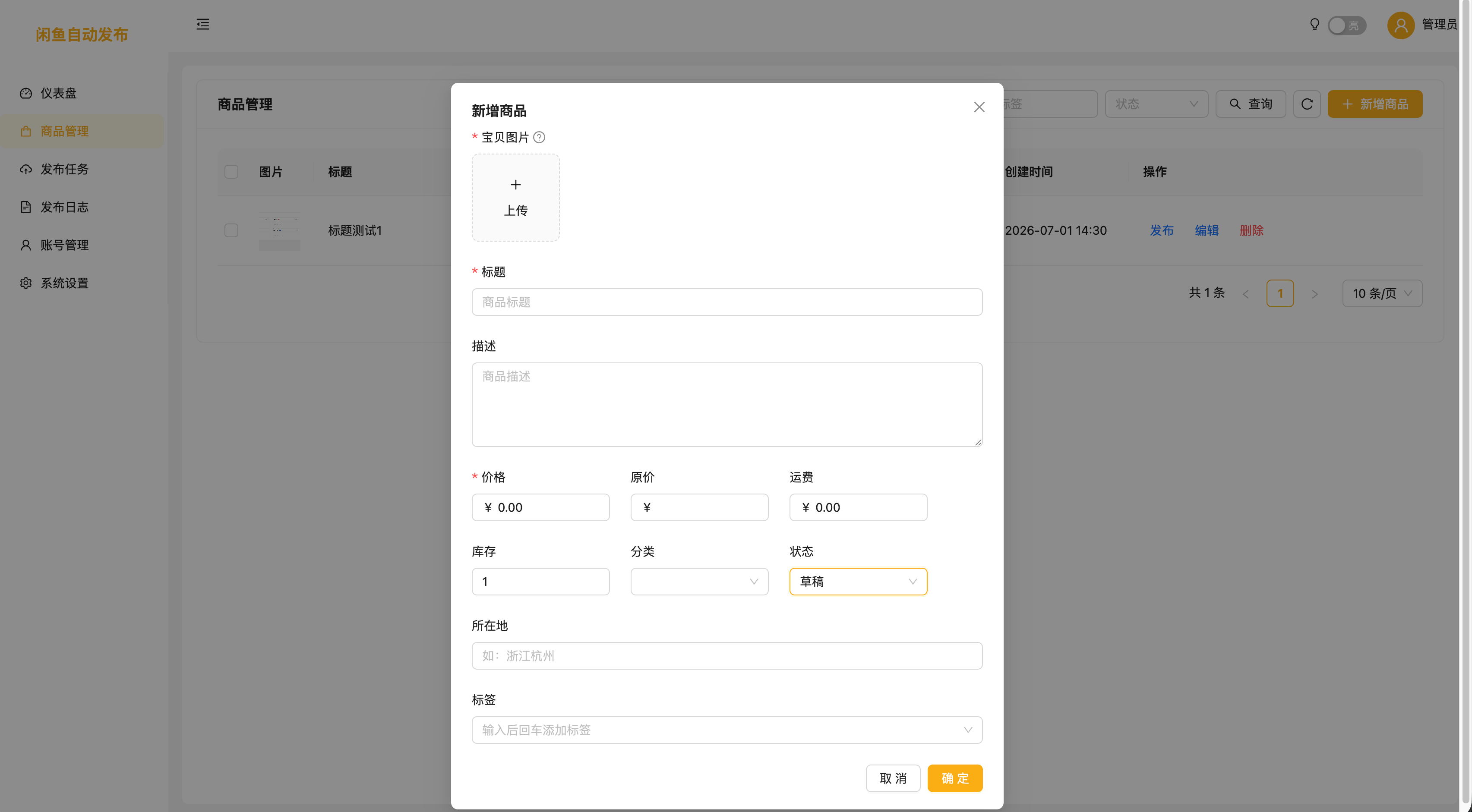This screenshot has width=1472, height=812.
Task: Click the 所在地 input field
Action: (x=727, y=655)
